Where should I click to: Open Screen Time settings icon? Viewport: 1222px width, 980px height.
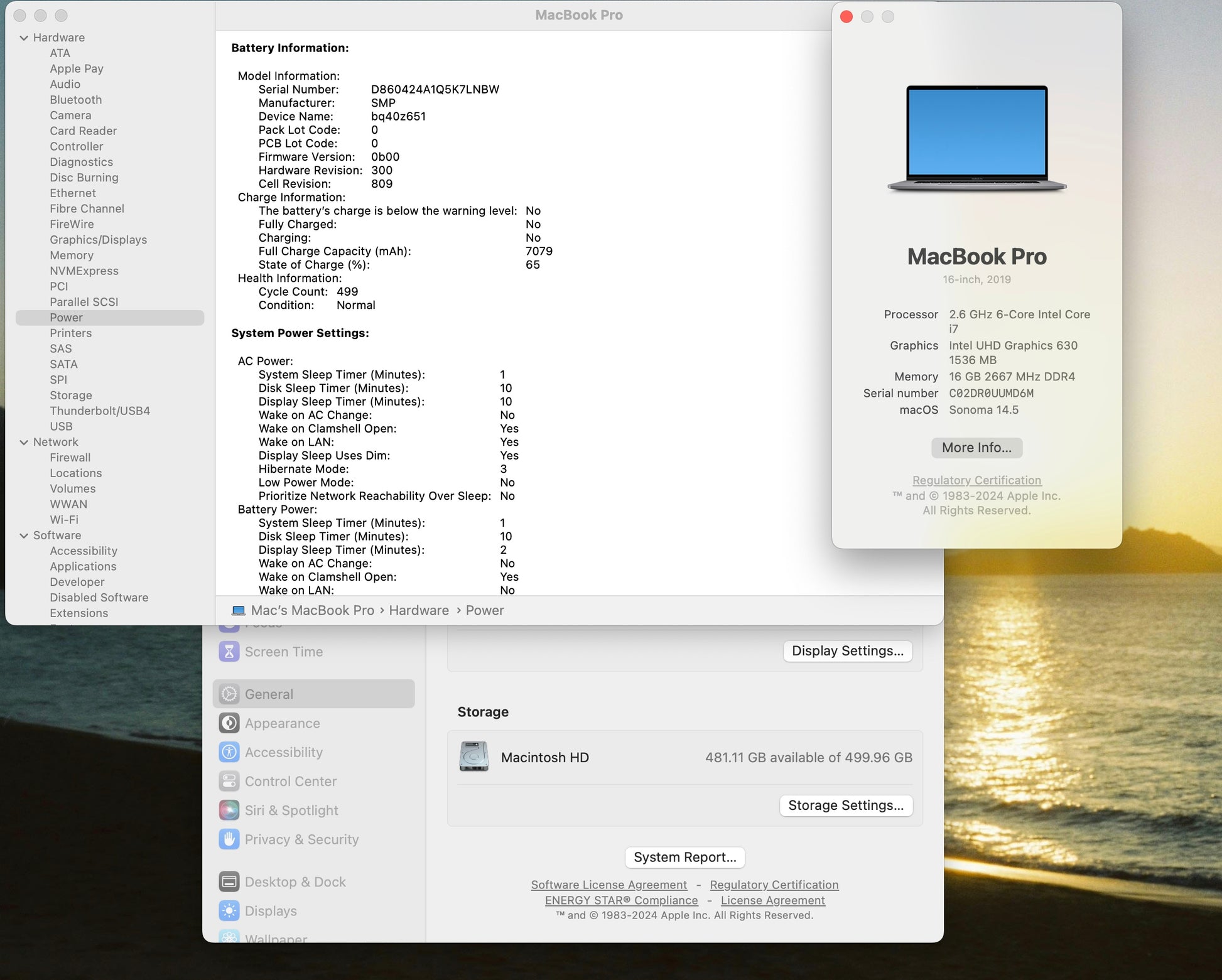pos(229,652)
